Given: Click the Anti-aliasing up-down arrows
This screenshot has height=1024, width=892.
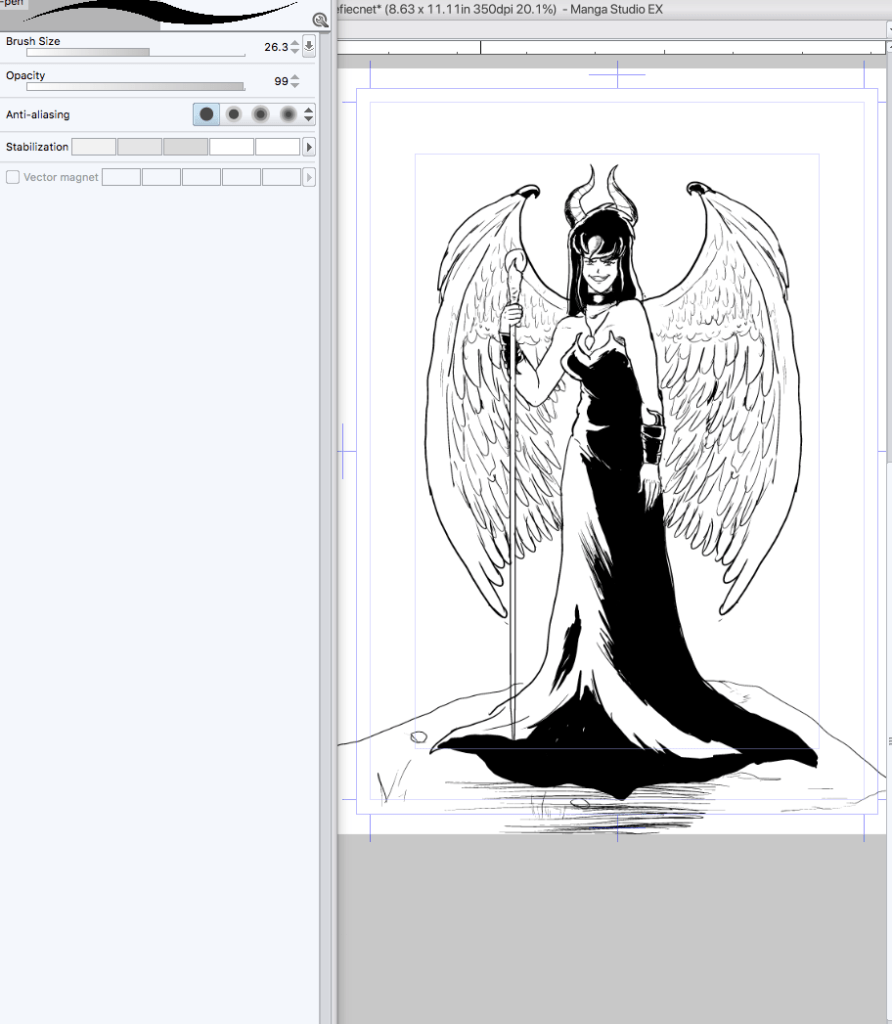Looking at the screenshot, I should [x=309, y=114].
